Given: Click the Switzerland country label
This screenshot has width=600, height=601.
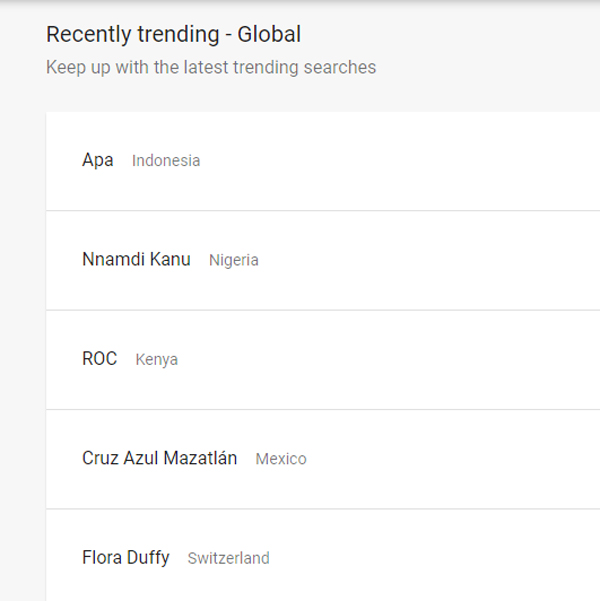Looking at the screenshot, I should [x=228, y=559].
